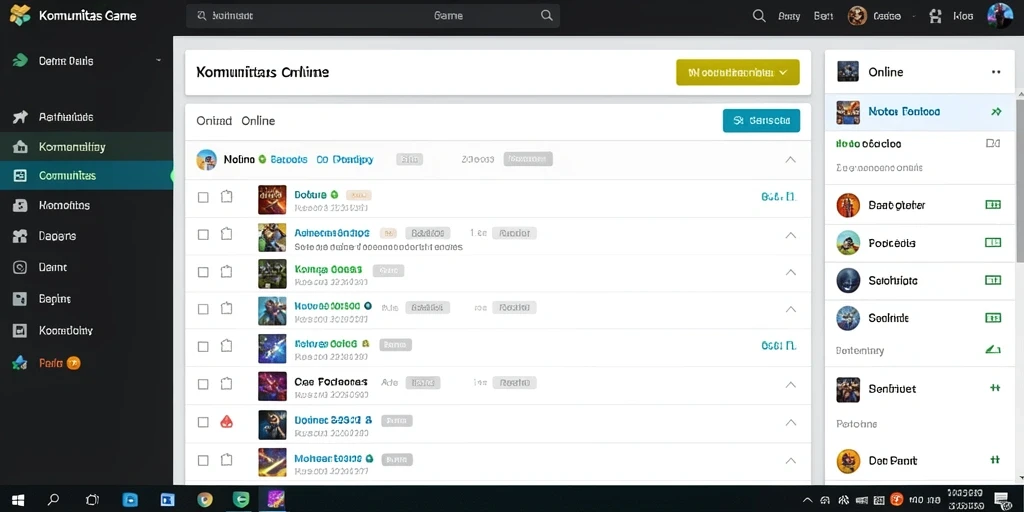The width and height of the screenshot is (1024, 512).
Task: Click the double-arrow icon on Noter Fonioco
Action: pos(996,112)
